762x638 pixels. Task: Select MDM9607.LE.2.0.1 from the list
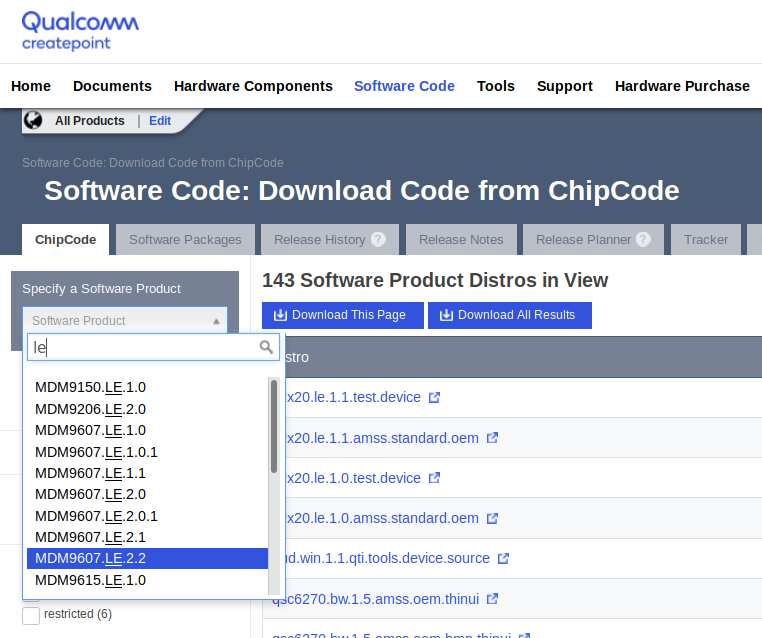(x=147, y=516)
